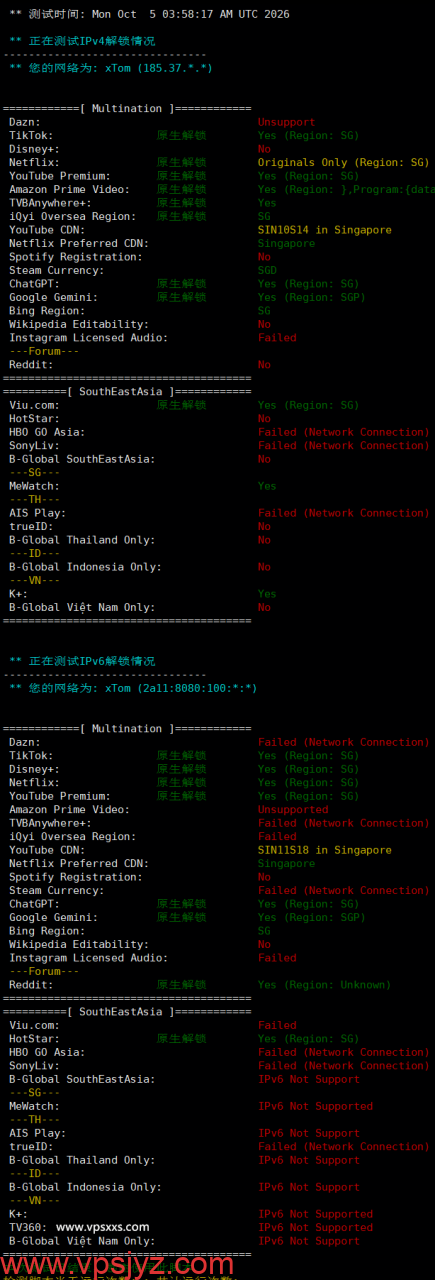Click Amazon Prime Video Unsupported result
This screenshot has width=435, height=1280.
pyautogui.click(x=293, y=810)
